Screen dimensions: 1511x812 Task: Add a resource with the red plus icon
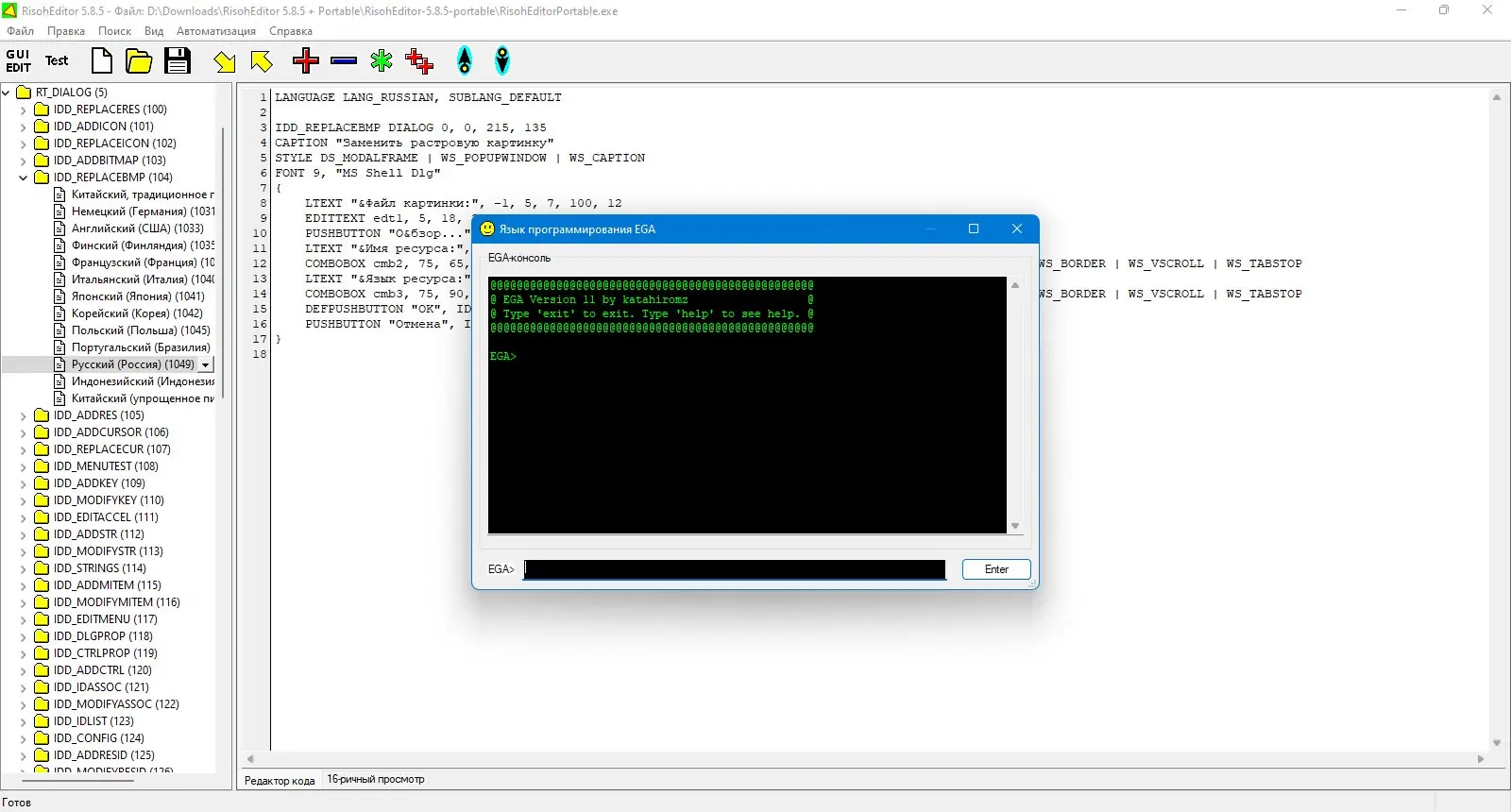[x=306, y=61]
